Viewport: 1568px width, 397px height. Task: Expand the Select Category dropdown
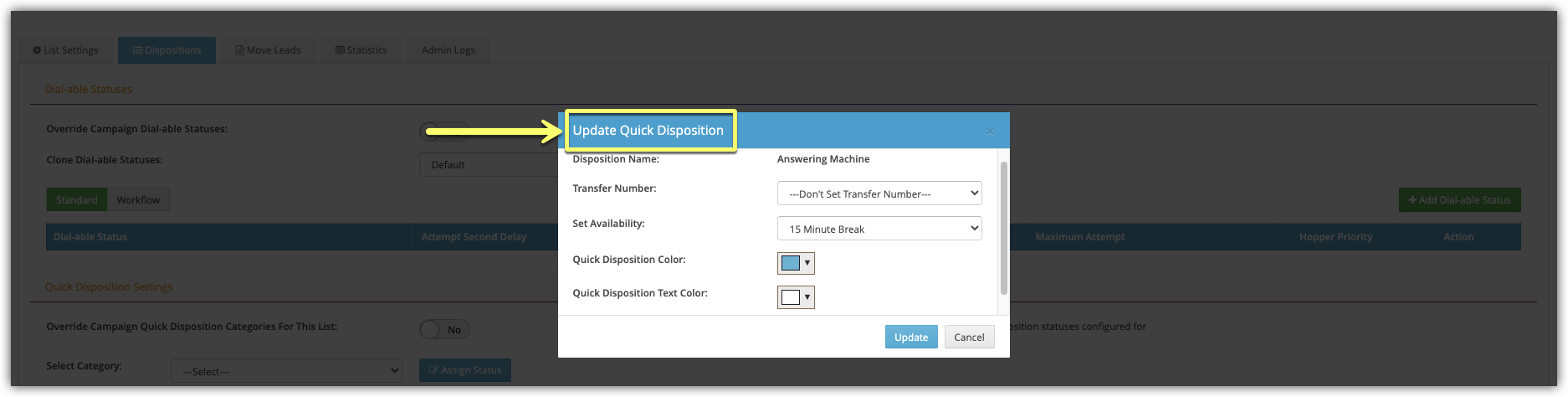point(286,371)
